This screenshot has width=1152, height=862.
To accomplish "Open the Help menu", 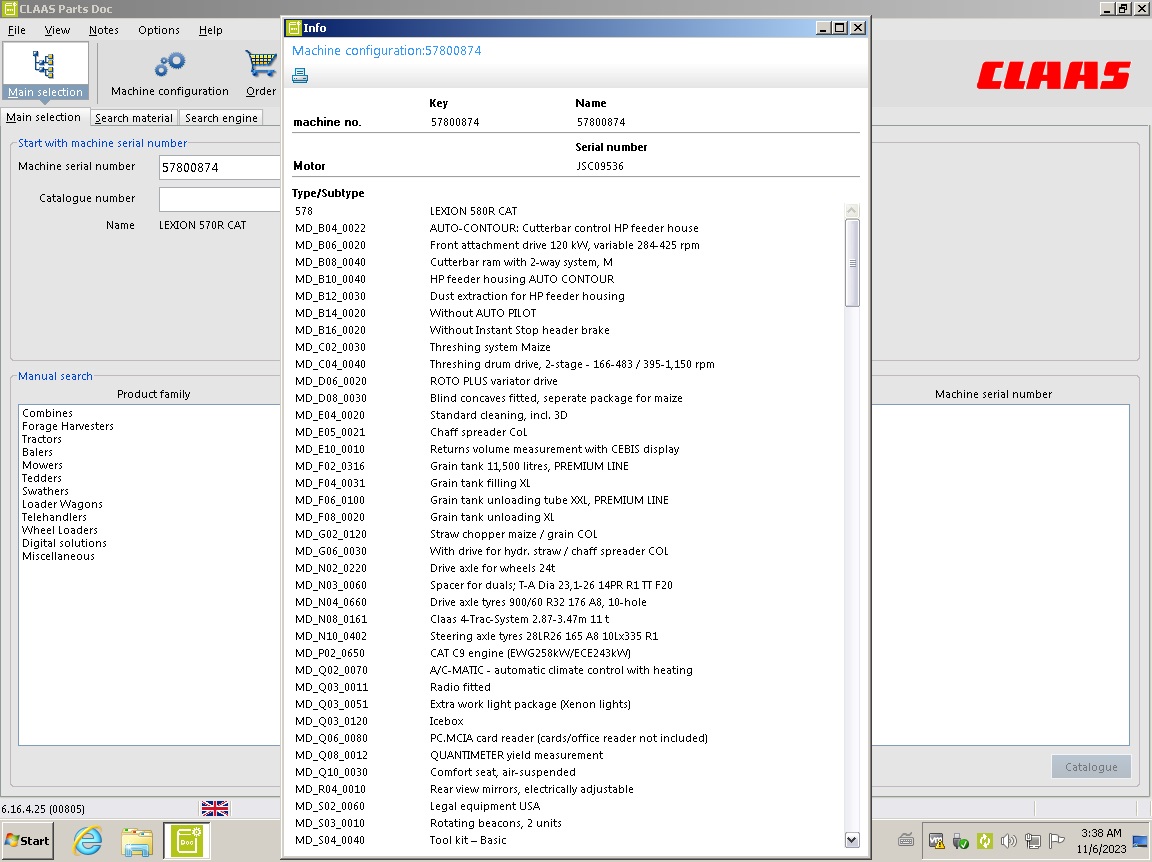I will [x=210, y=30].
